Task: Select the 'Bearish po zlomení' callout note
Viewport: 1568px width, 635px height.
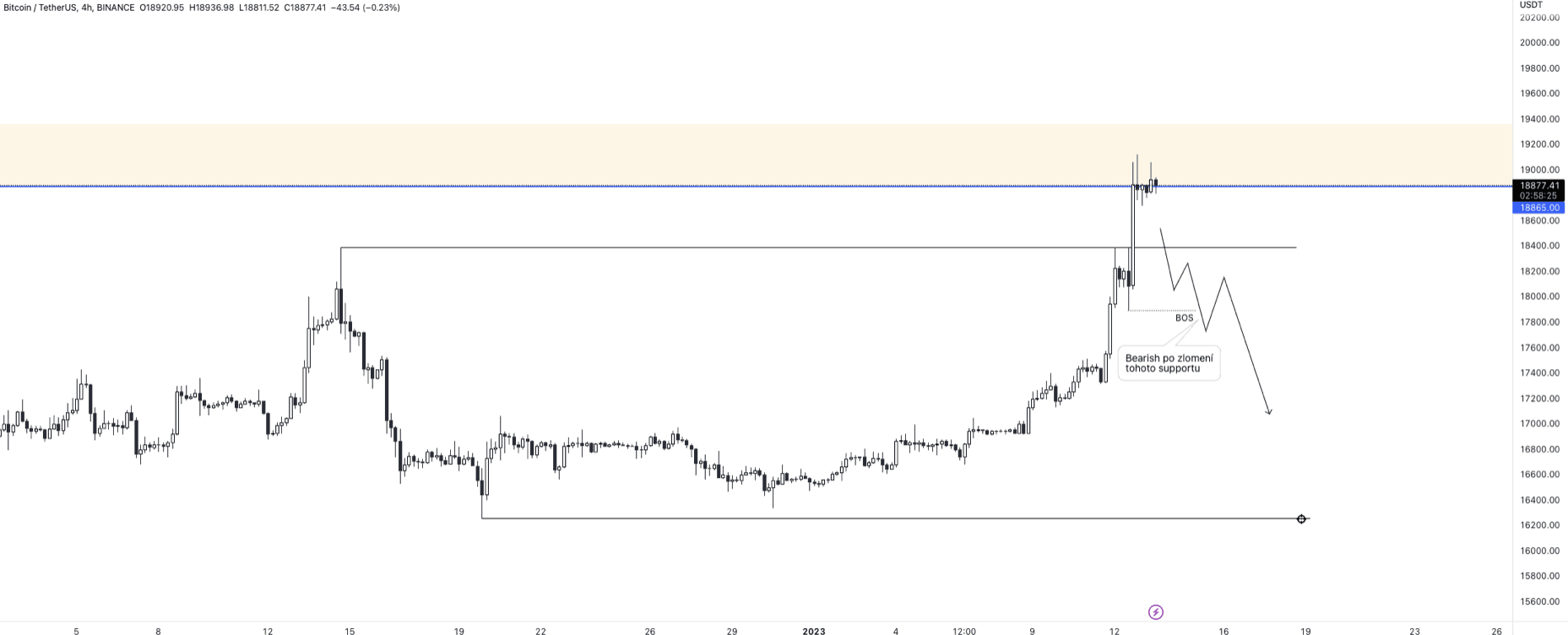Action: [x=1169, y=363]
